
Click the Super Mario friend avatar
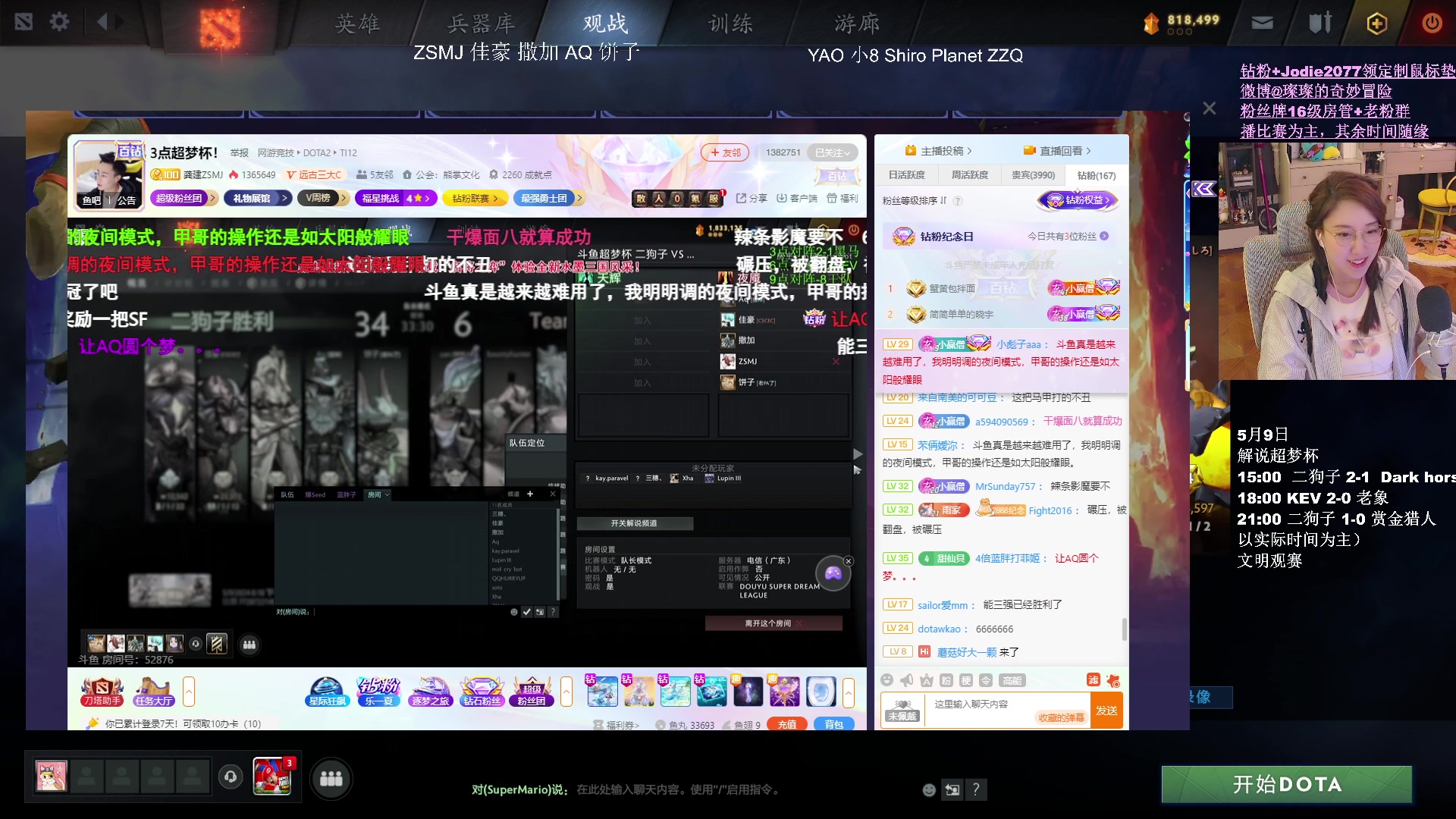(272, 777)
